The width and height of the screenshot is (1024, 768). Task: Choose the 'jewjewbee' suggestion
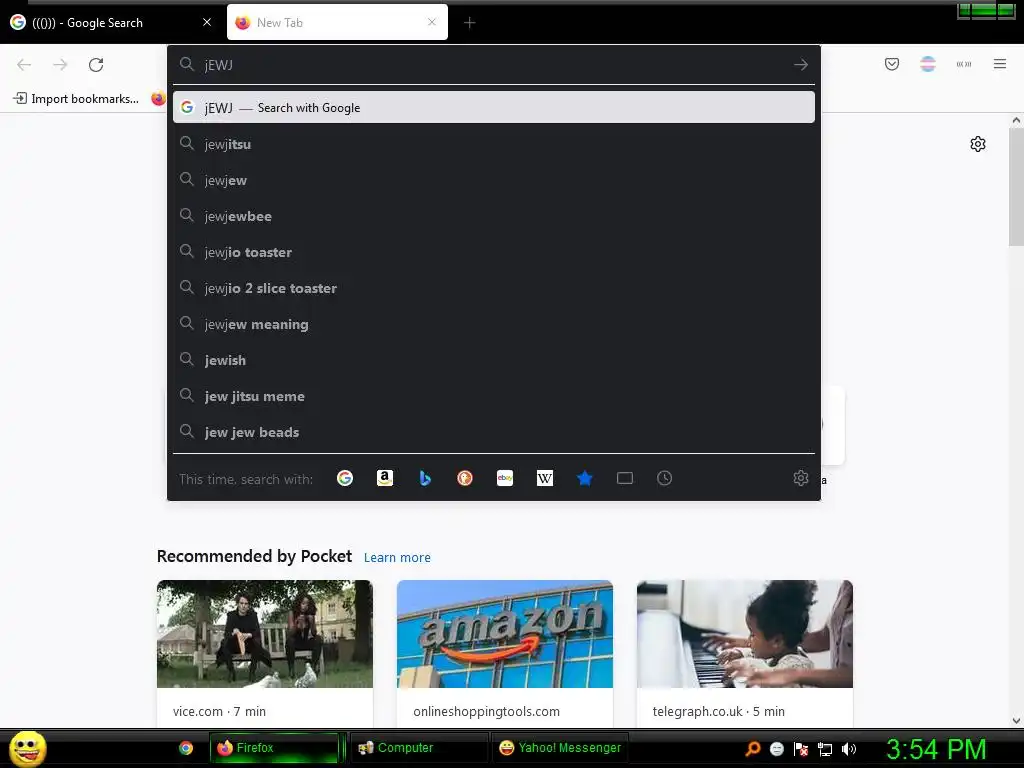pos(494,216)
